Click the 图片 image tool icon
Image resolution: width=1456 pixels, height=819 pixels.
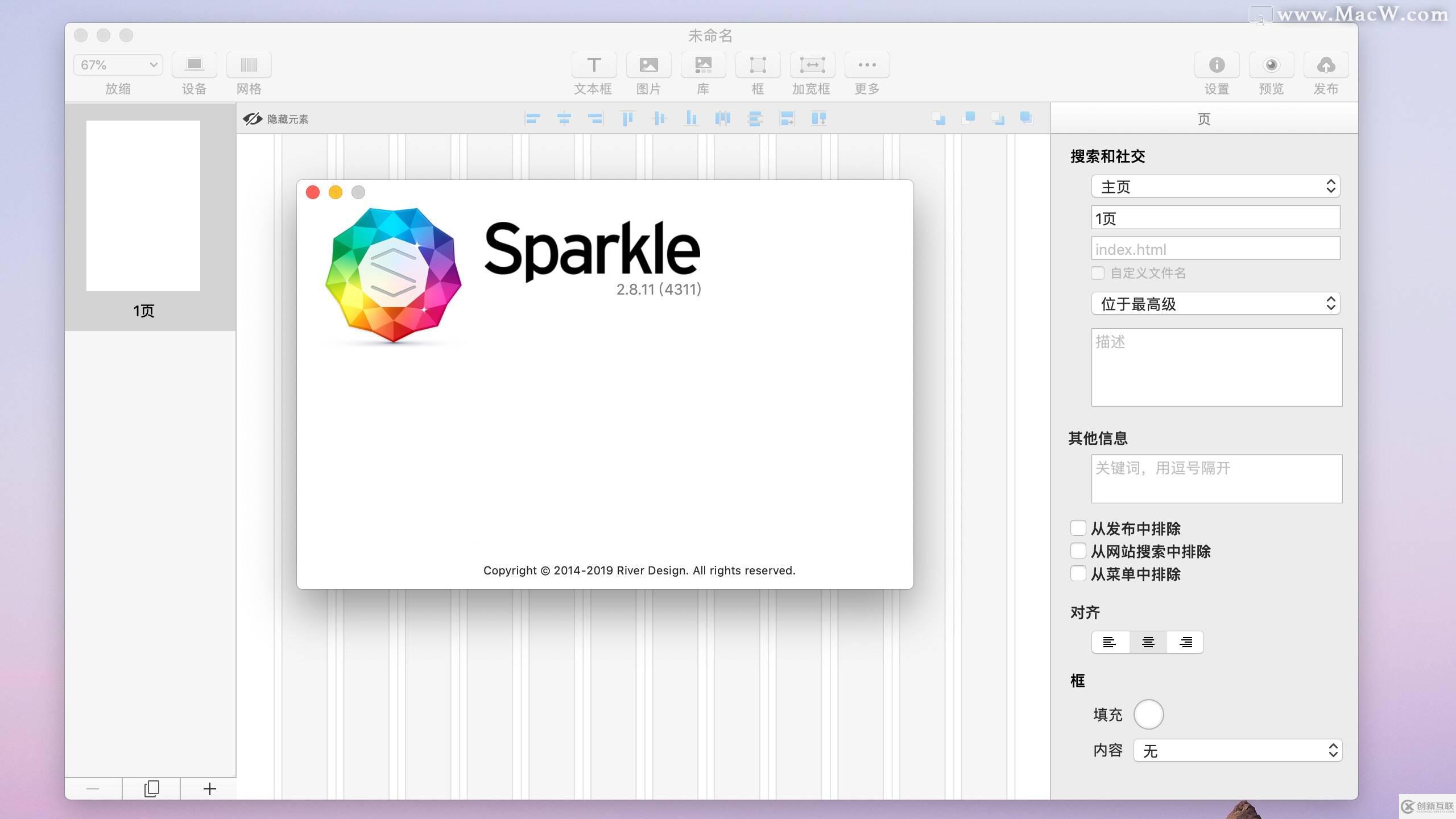(648, 65)
